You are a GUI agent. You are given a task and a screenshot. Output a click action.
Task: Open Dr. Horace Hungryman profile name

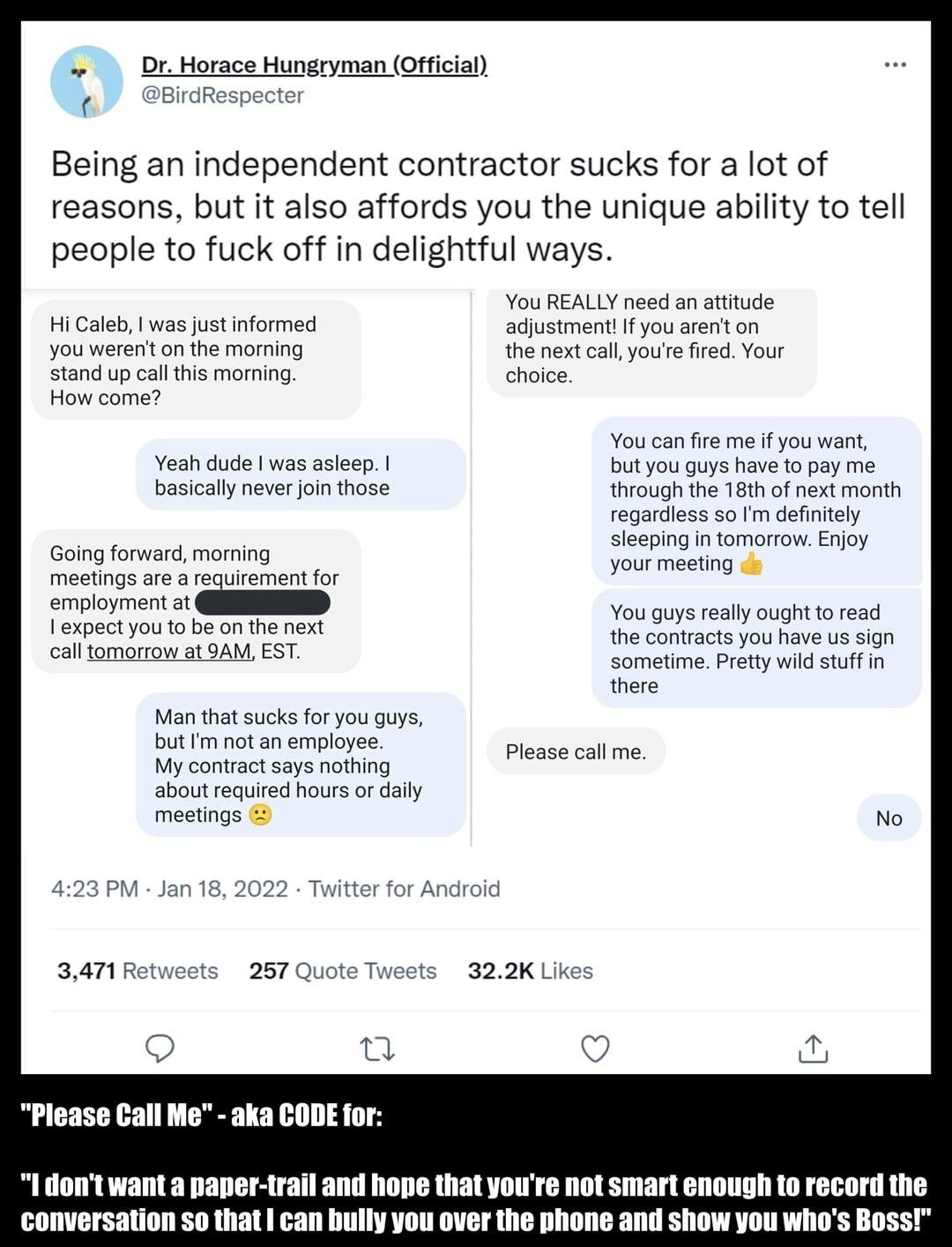click(x=314, y=65)
